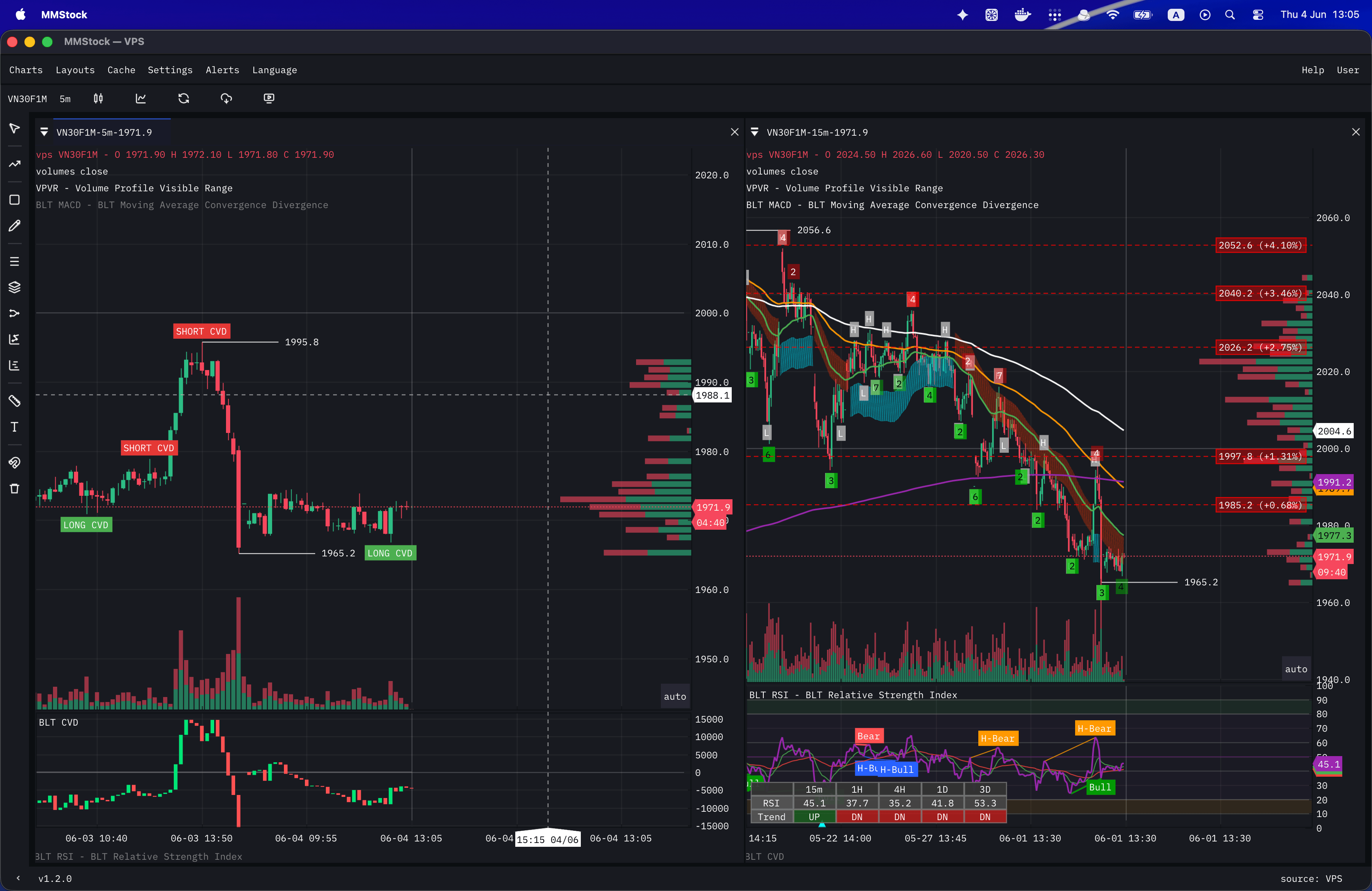Click the 1985.2 (+0.68%) price level label
1372x891 pixels.
pos(1260,505)
